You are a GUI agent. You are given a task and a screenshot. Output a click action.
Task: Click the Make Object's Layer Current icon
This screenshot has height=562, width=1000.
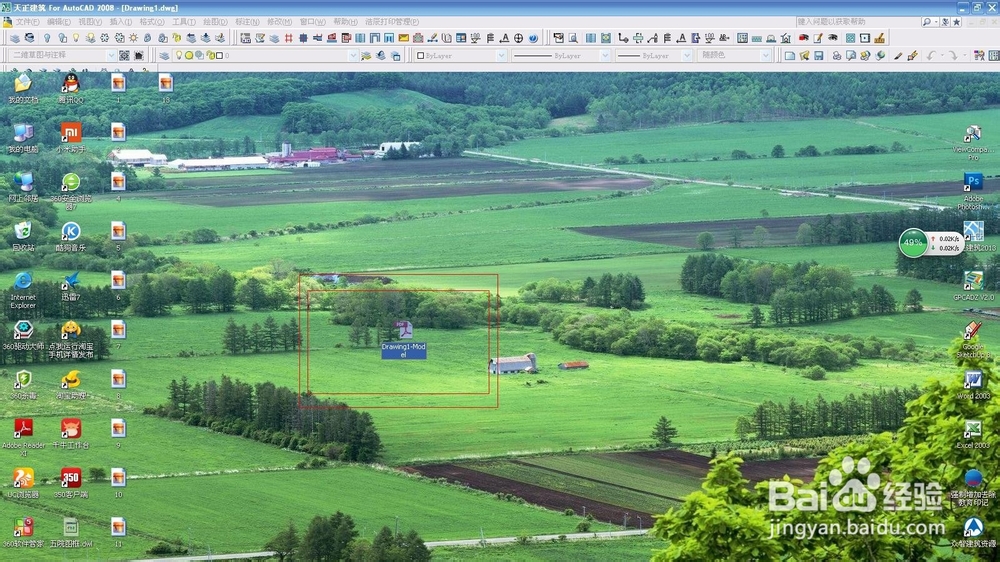[x=366, y=55]
